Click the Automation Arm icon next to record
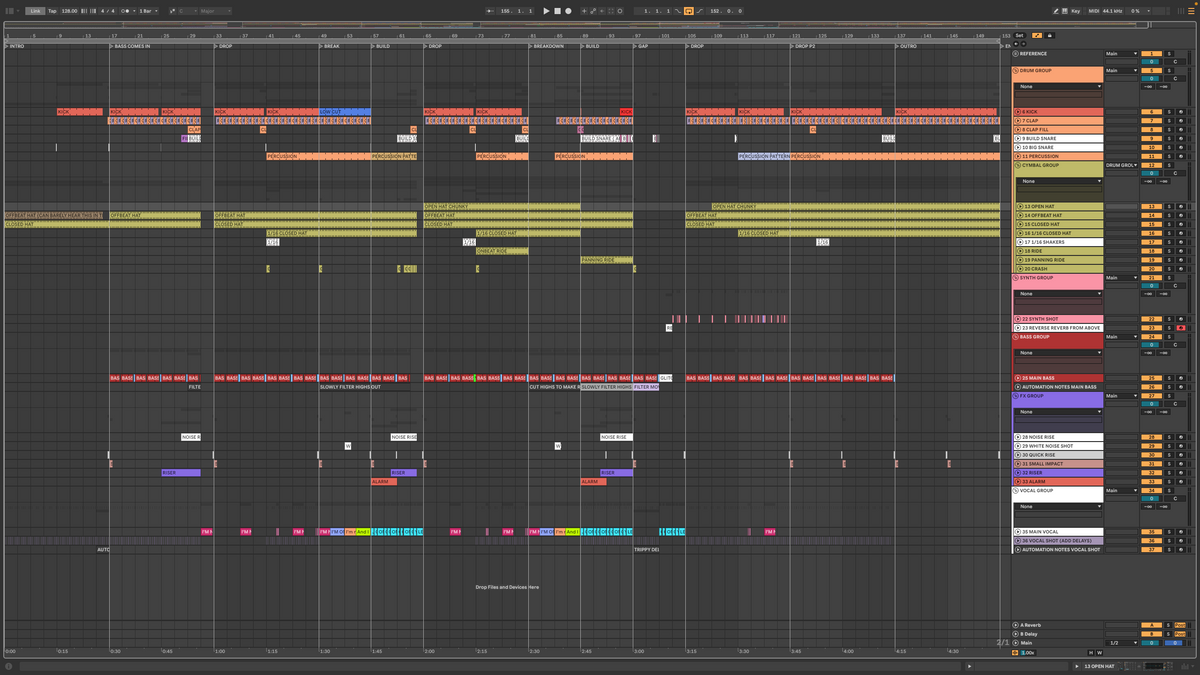1200x675 pixels. (593, 9)
